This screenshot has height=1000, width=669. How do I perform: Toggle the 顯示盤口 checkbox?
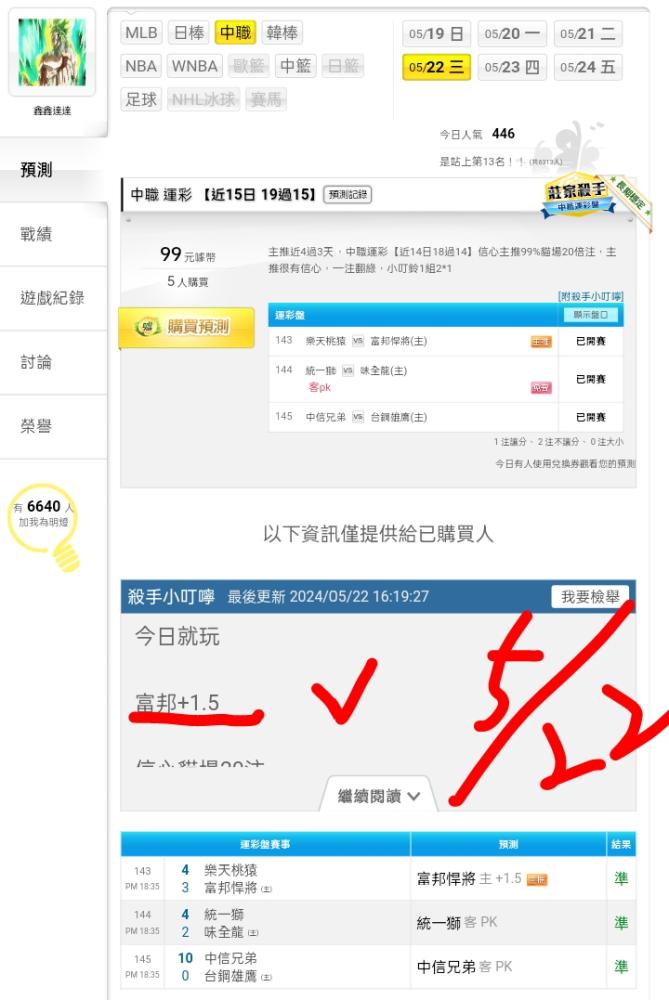click(591, 315)
